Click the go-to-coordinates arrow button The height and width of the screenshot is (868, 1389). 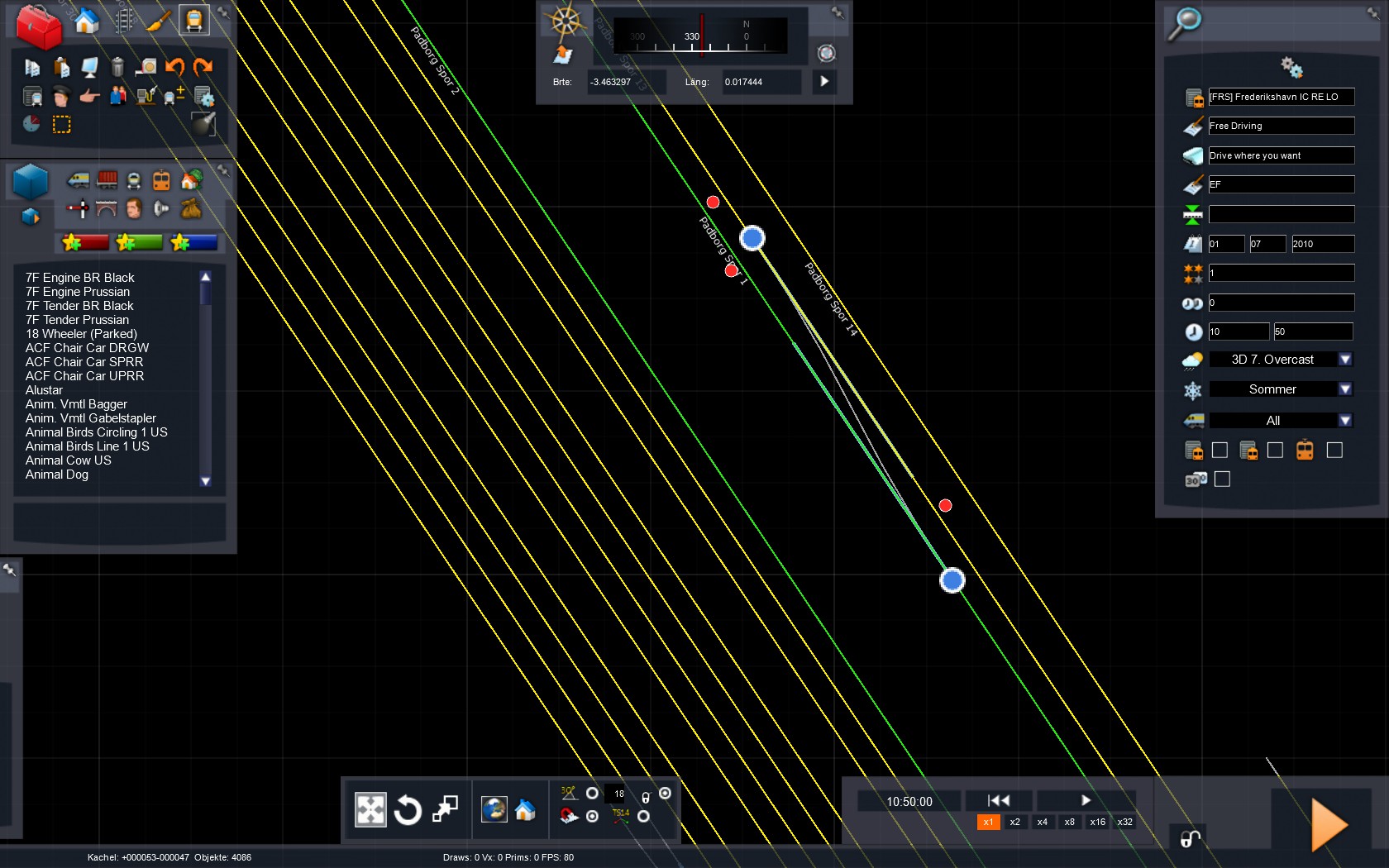click(x=824, y=82)
